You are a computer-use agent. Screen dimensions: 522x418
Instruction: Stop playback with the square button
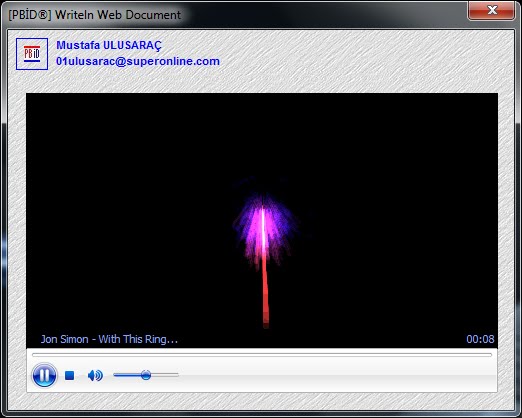pyautogui.click(x=69, y=375)
